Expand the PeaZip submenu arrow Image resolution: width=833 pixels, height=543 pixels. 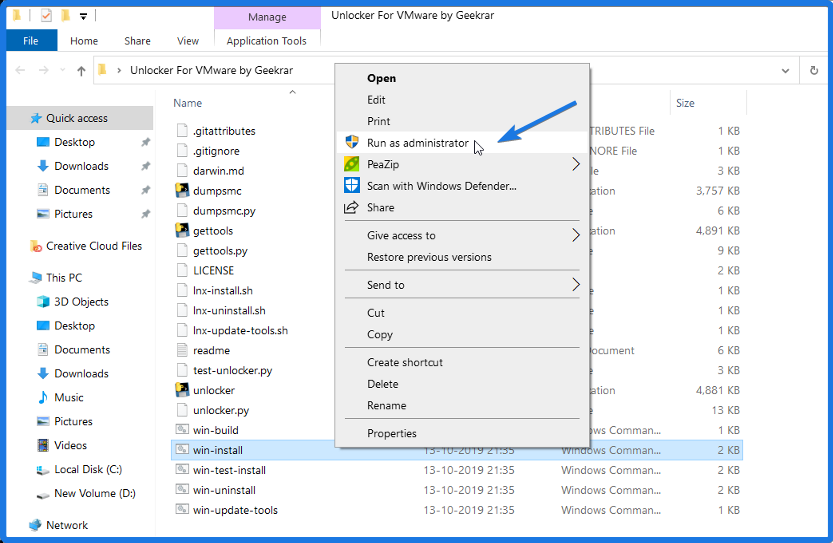click(575, 164)
